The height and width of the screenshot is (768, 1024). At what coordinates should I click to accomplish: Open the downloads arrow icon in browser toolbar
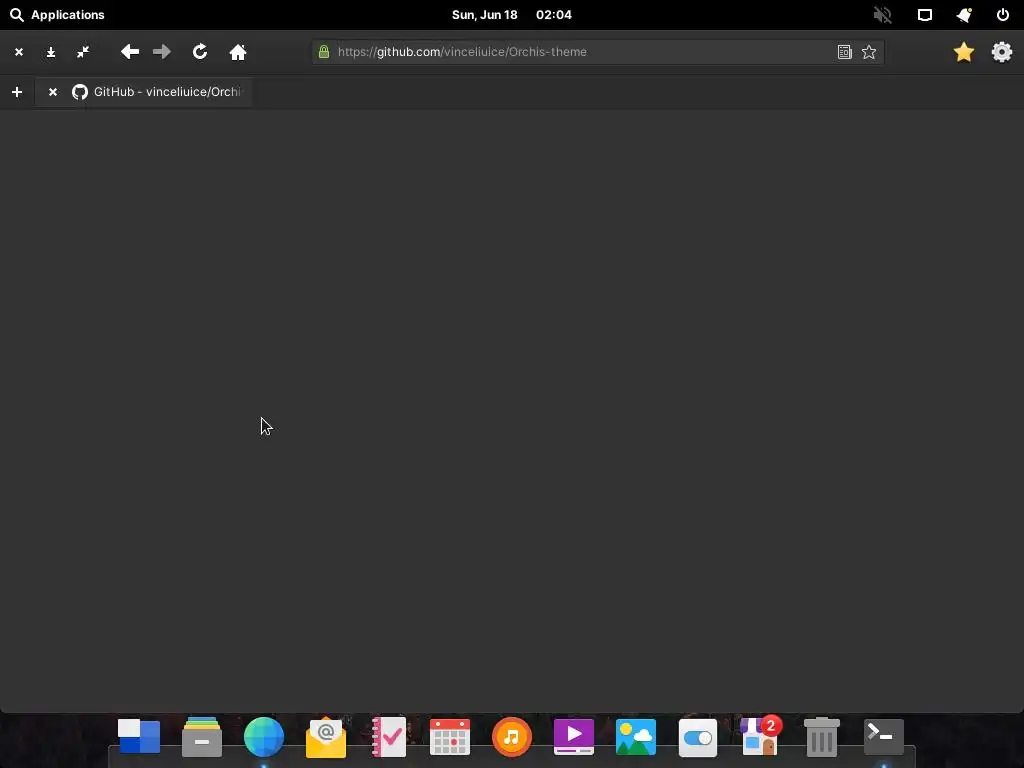(51, 52)
